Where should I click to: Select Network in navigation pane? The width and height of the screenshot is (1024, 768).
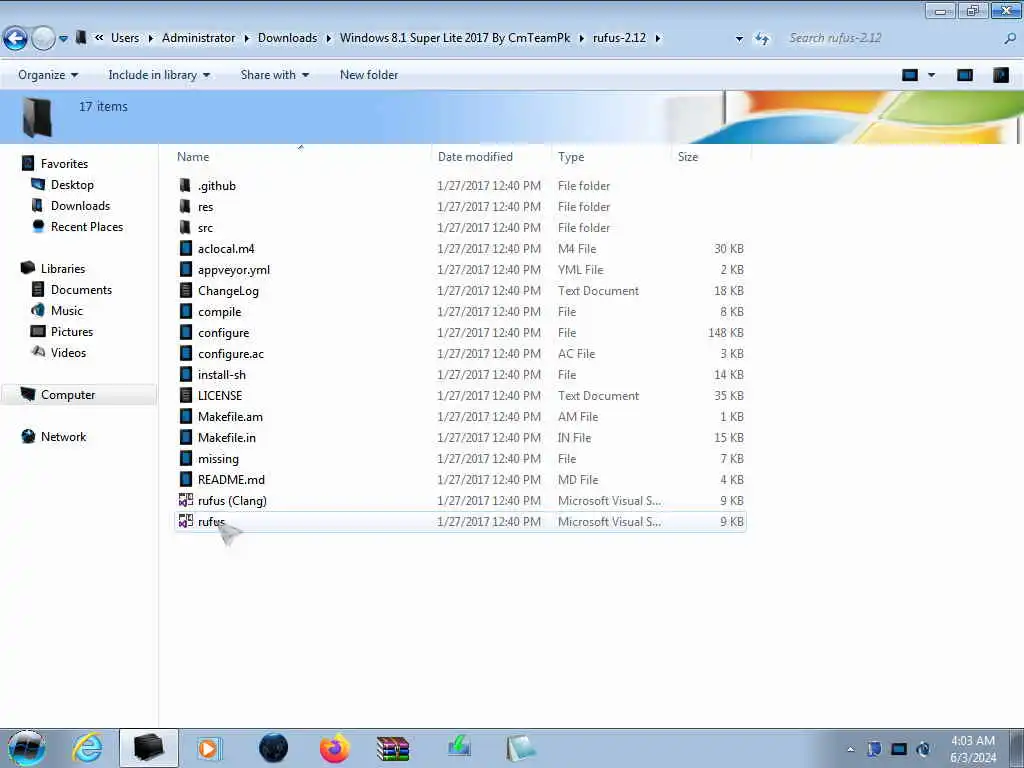pos(63,437)
